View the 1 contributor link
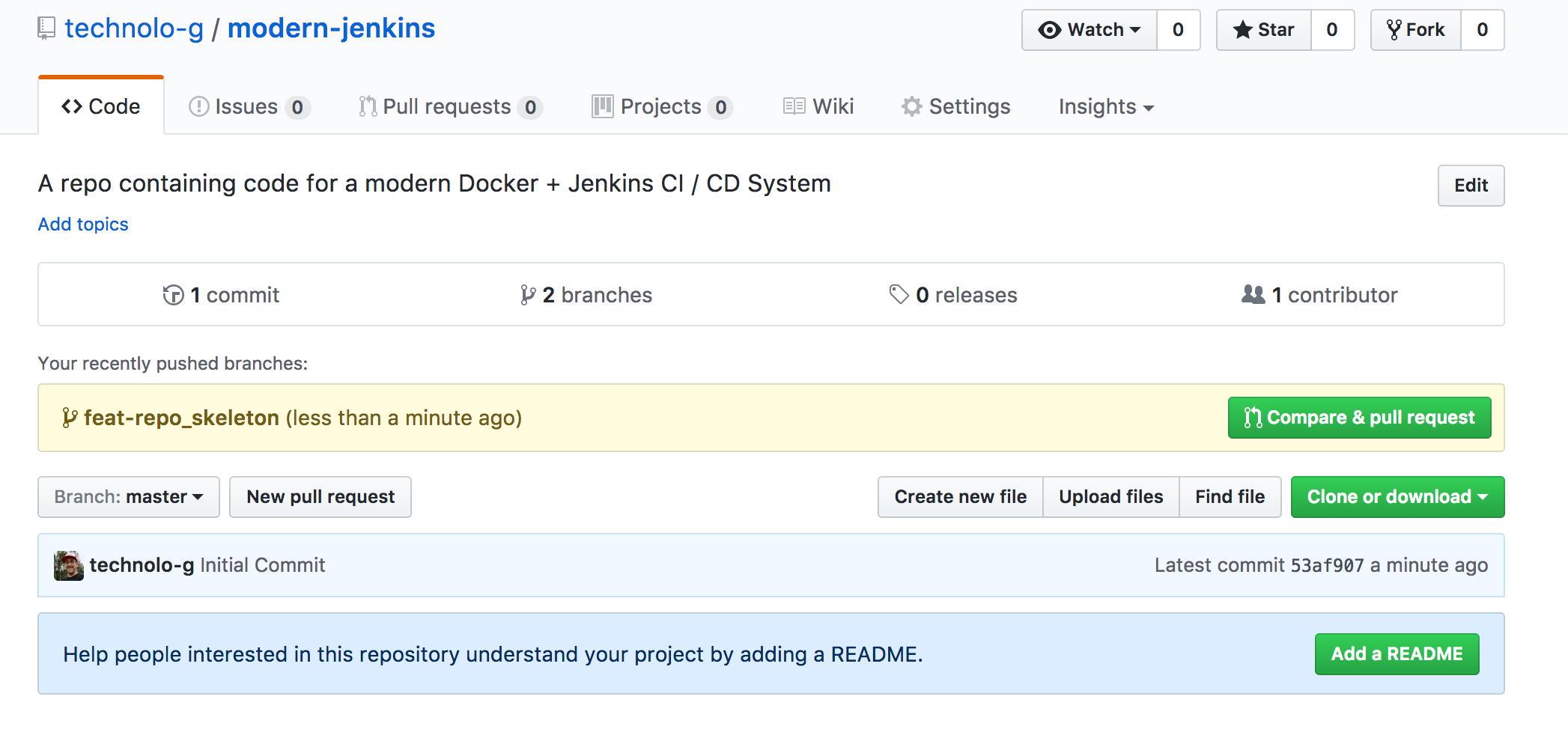Viewport: 1568px width, 744px height. point(1319,295)
